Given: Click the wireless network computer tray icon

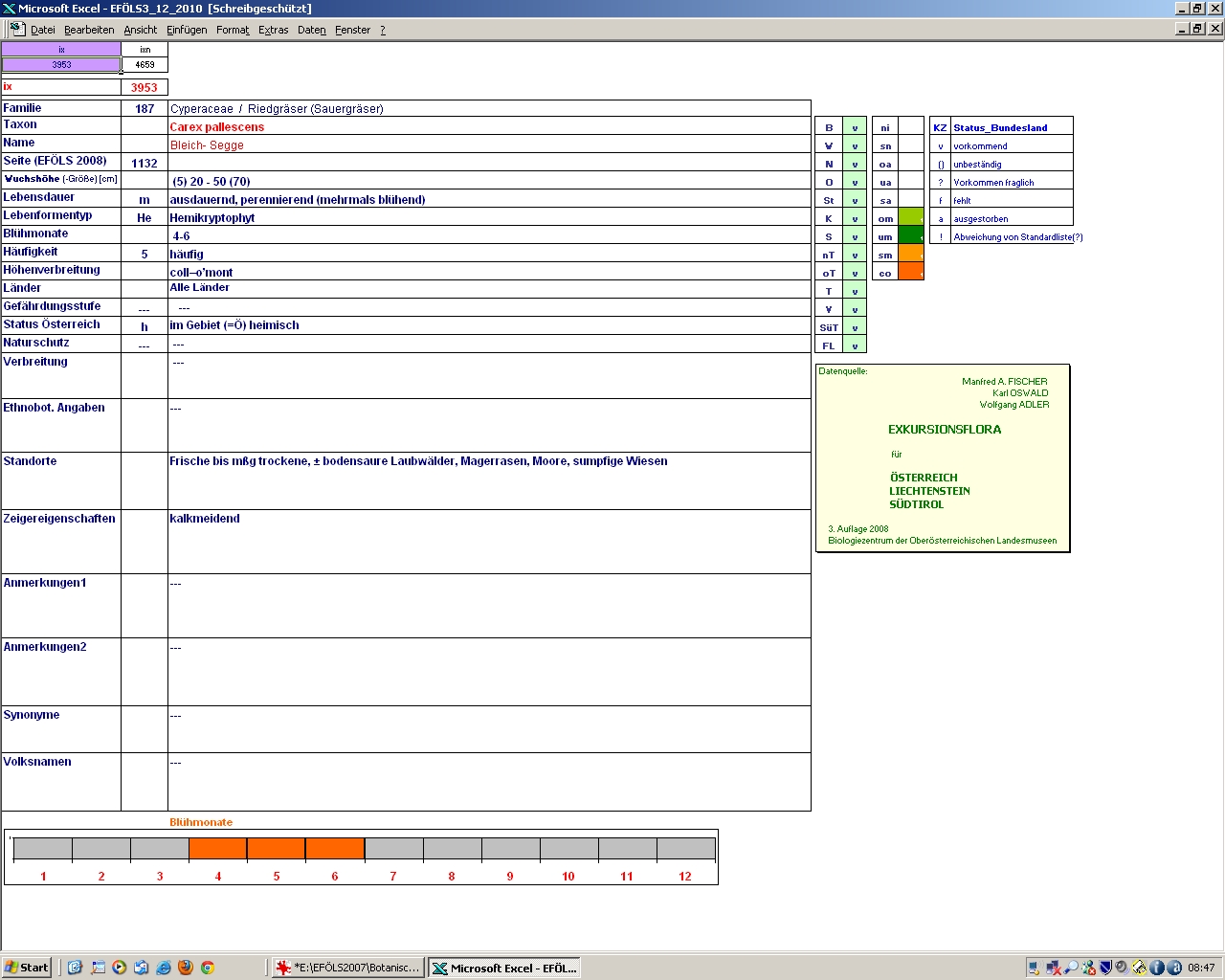Looking at the screenshot, I should [1036, 968].
